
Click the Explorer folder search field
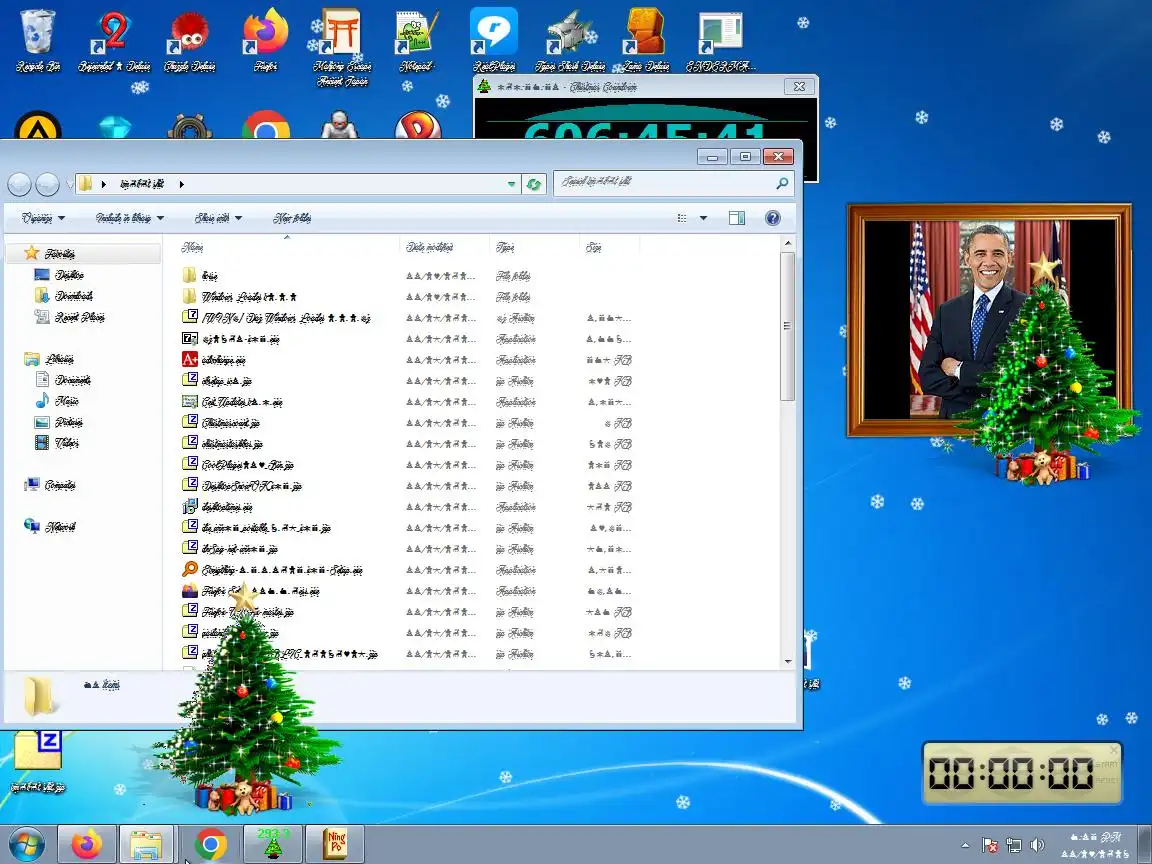pyautogui.click(x=665, y=183)
